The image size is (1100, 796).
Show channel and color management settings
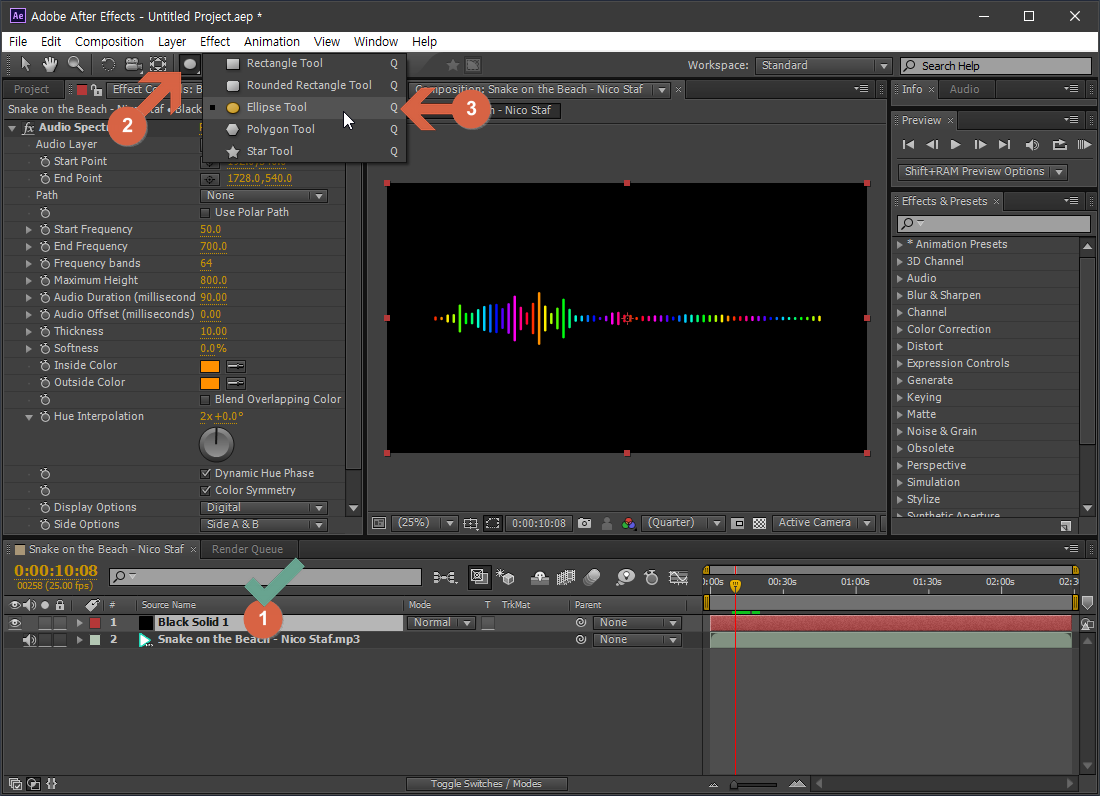tap(629, 523)
